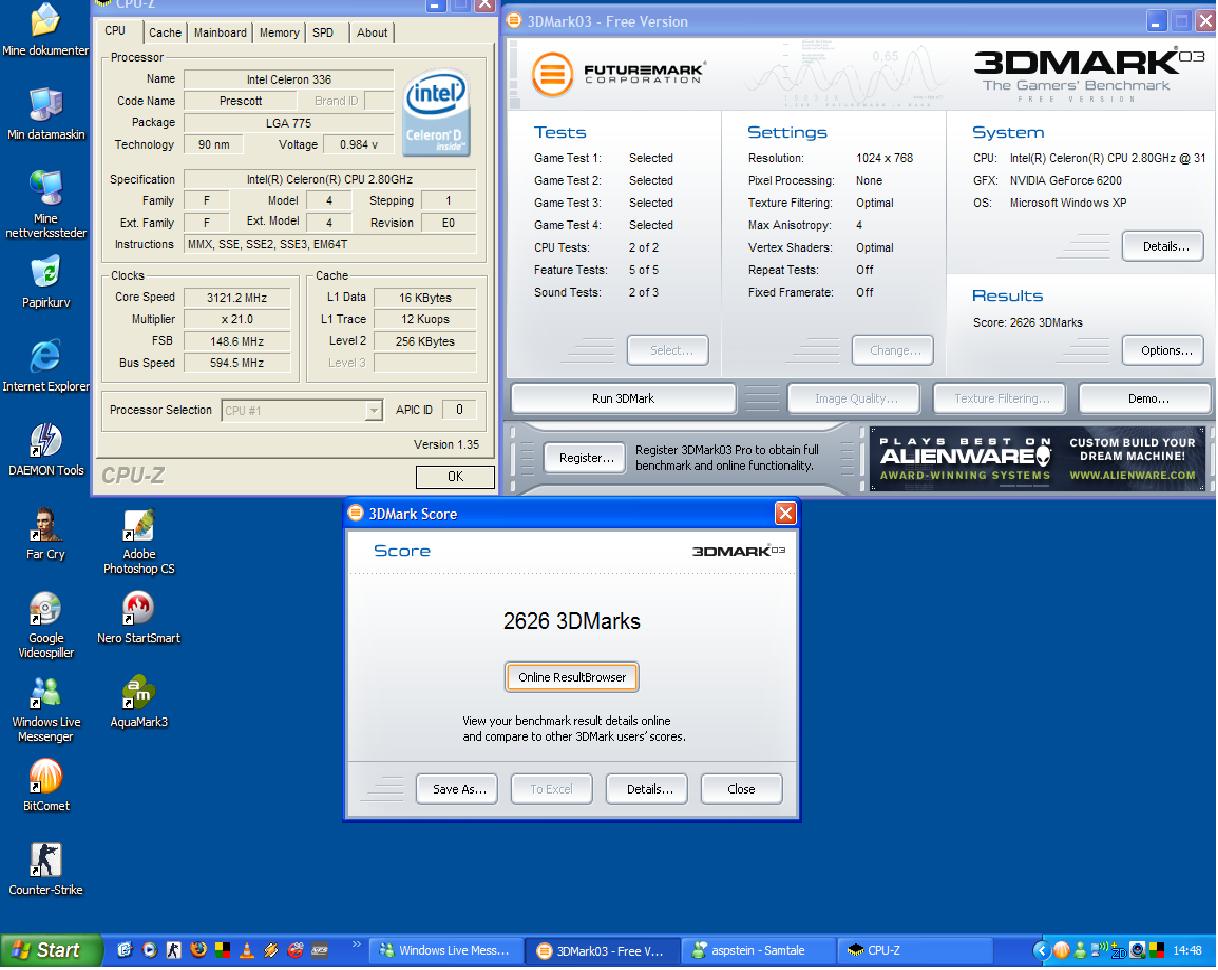Click the Demo... button in 3DMark03

[1147, 398]
